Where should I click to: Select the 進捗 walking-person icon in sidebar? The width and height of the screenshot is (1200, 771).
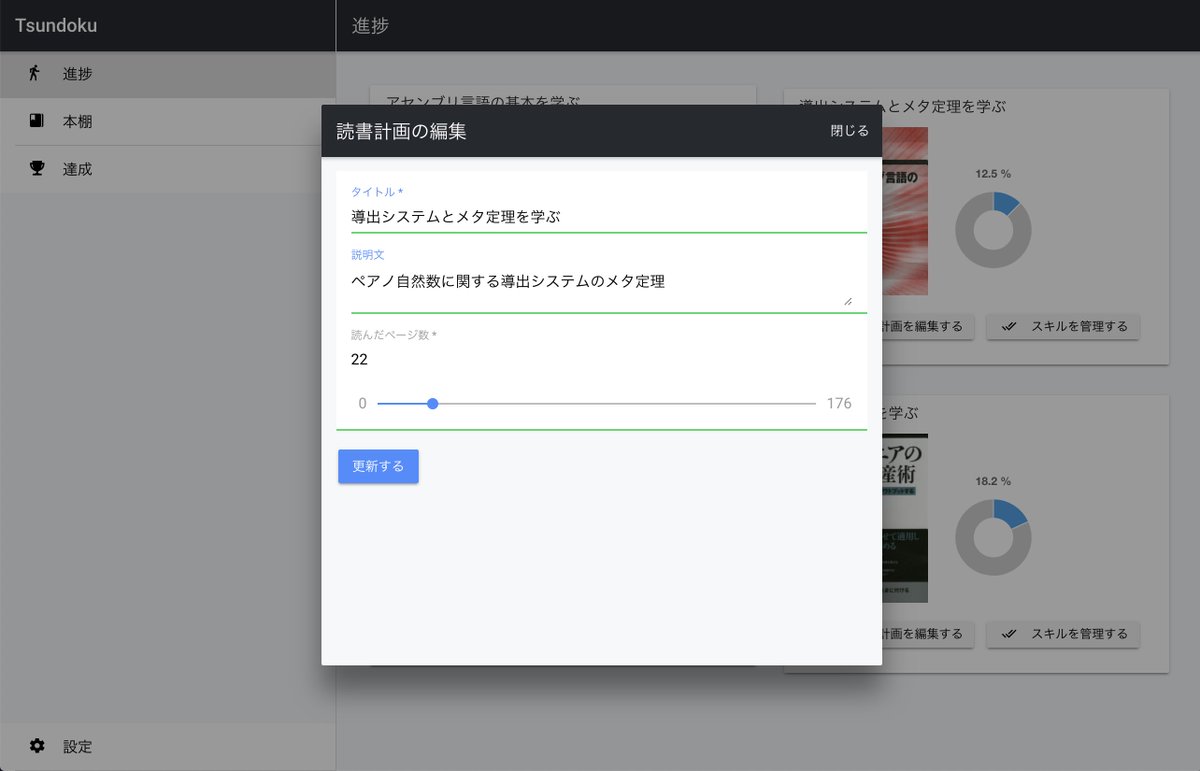pyautogui.click(x=35, y=73)
